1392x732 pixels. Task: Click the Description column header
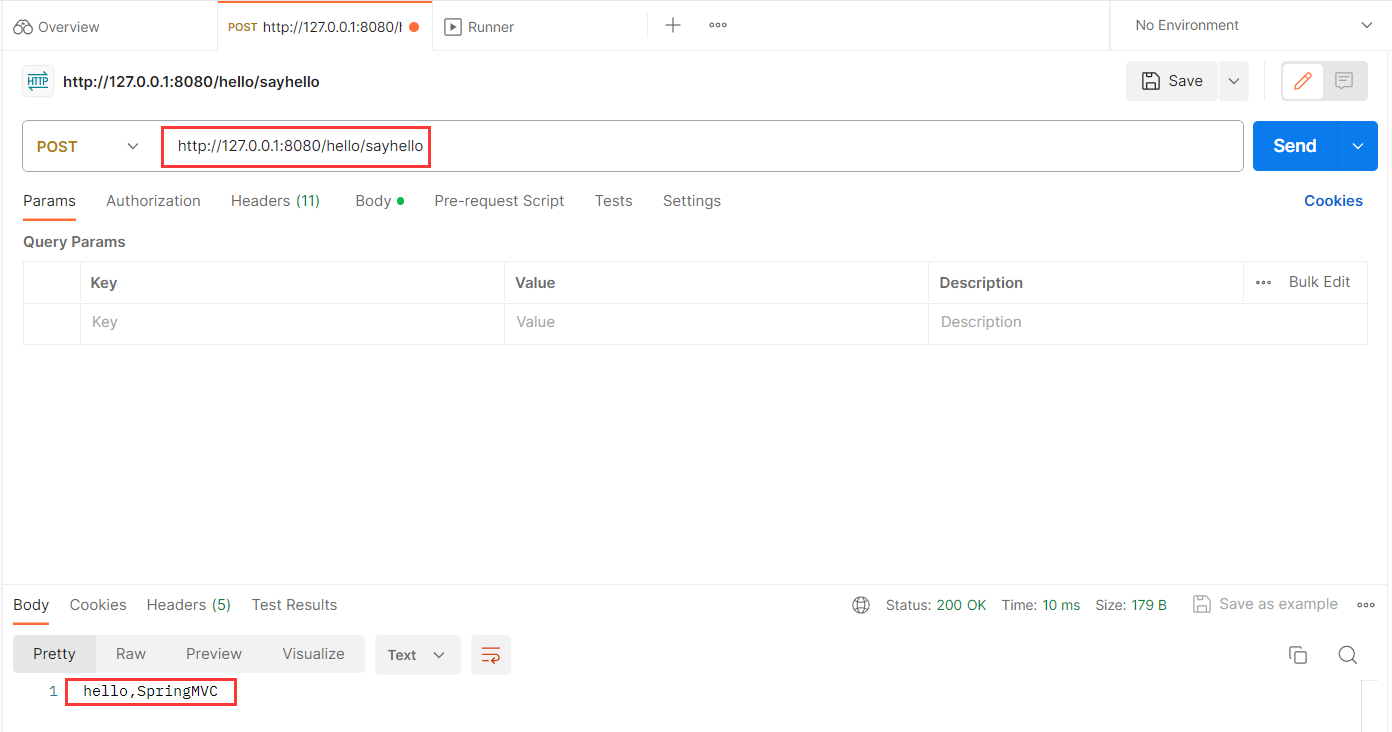tap(981, 283)
